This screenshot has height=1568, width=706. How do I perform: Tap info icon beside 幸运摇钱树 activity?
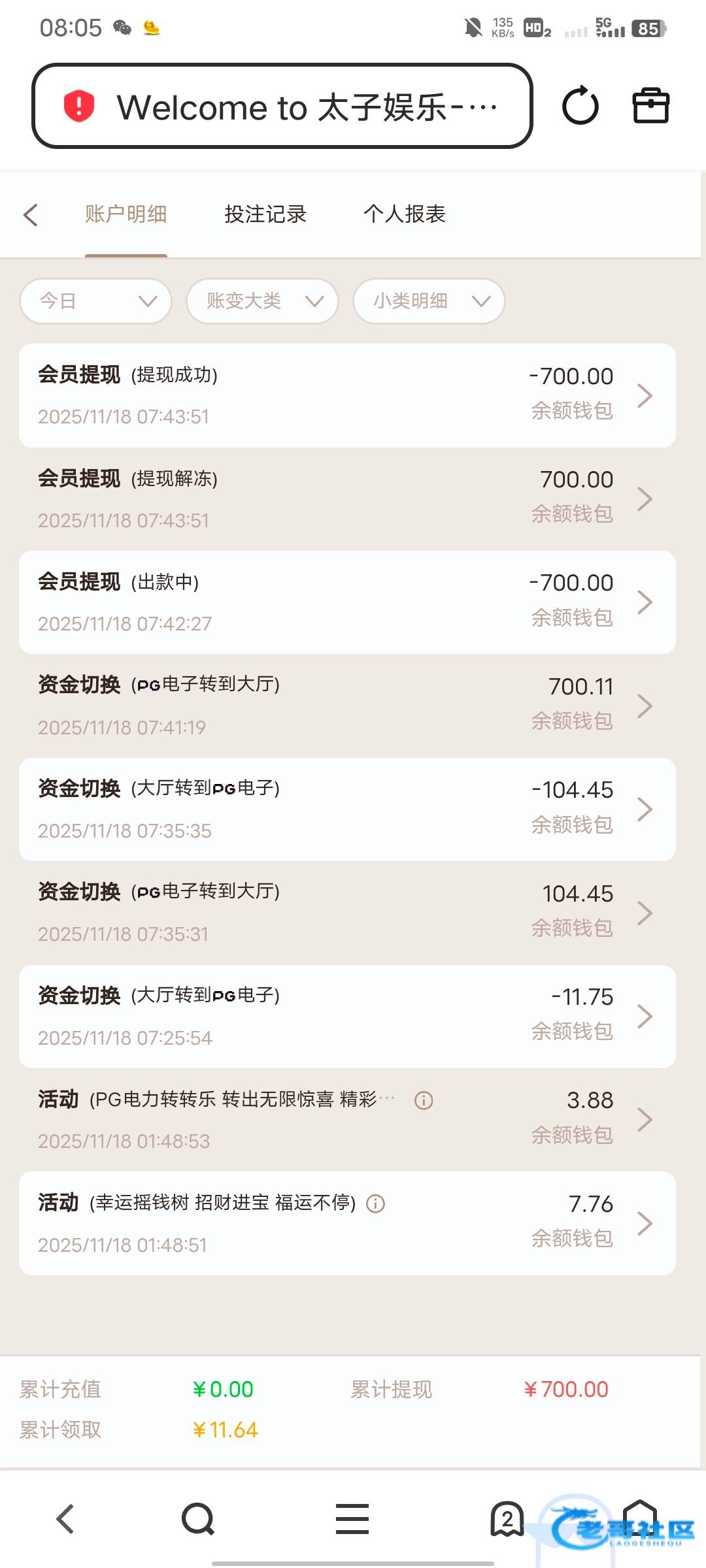(375, 1203)
